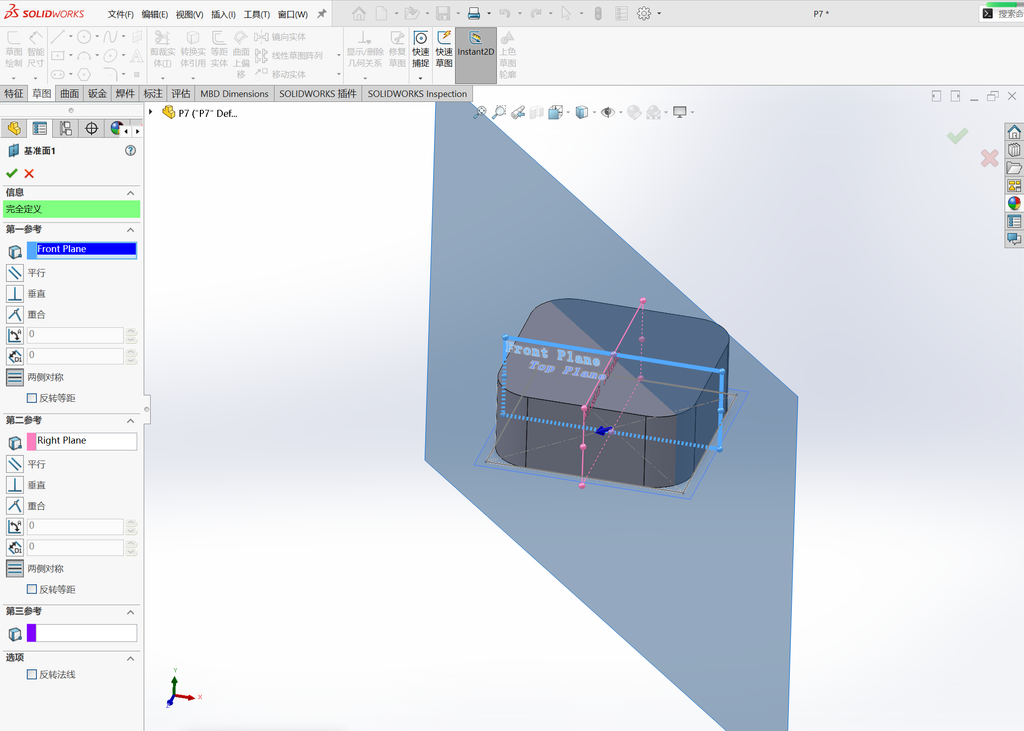Open the File Explorer folder task pane icon
This screenshot has height=731, width=1024.
pos(1014,168)
